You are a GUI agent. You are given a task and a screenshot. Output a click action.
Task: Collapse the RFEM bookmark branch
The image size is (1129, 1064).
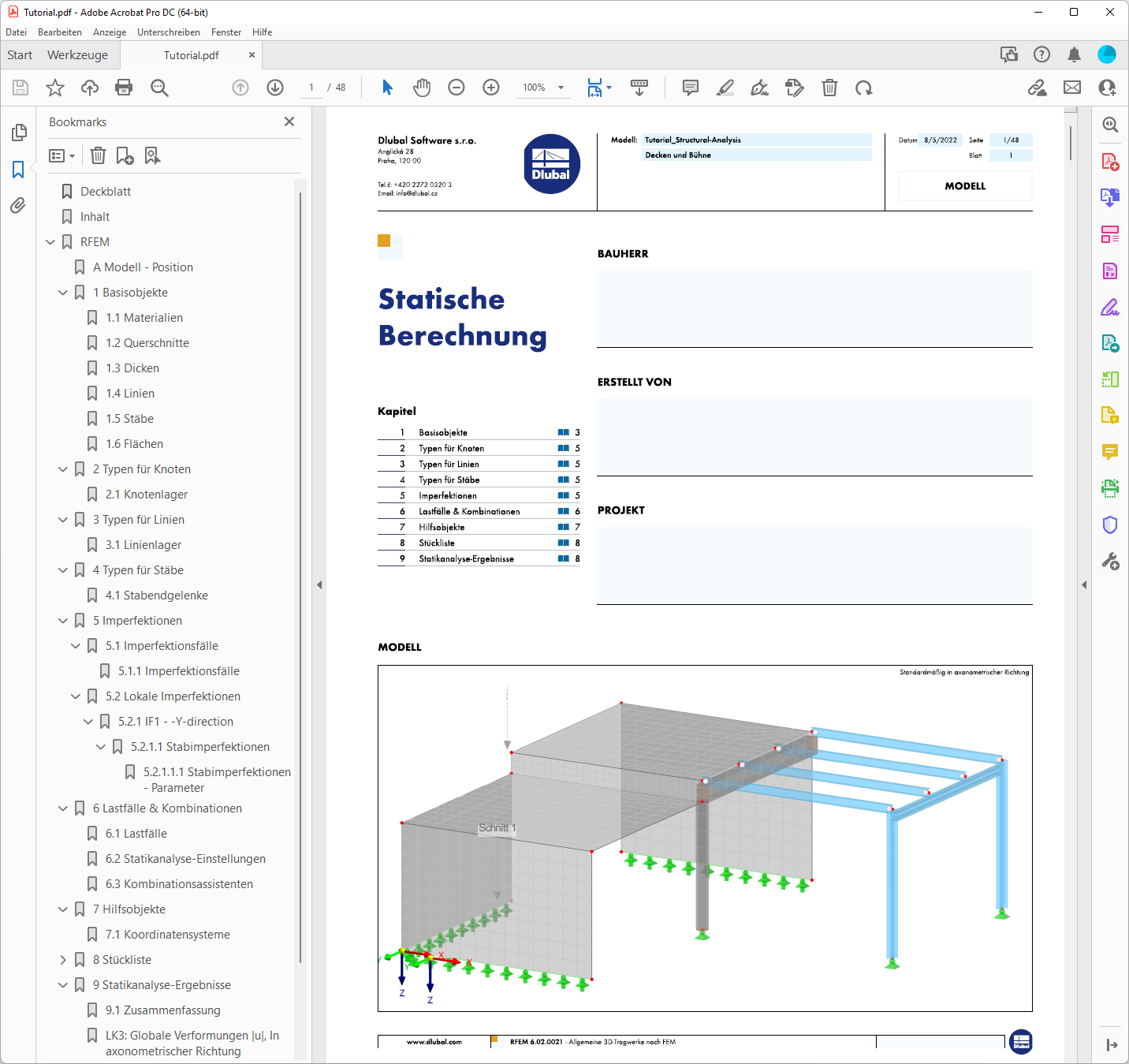point(50,242)
